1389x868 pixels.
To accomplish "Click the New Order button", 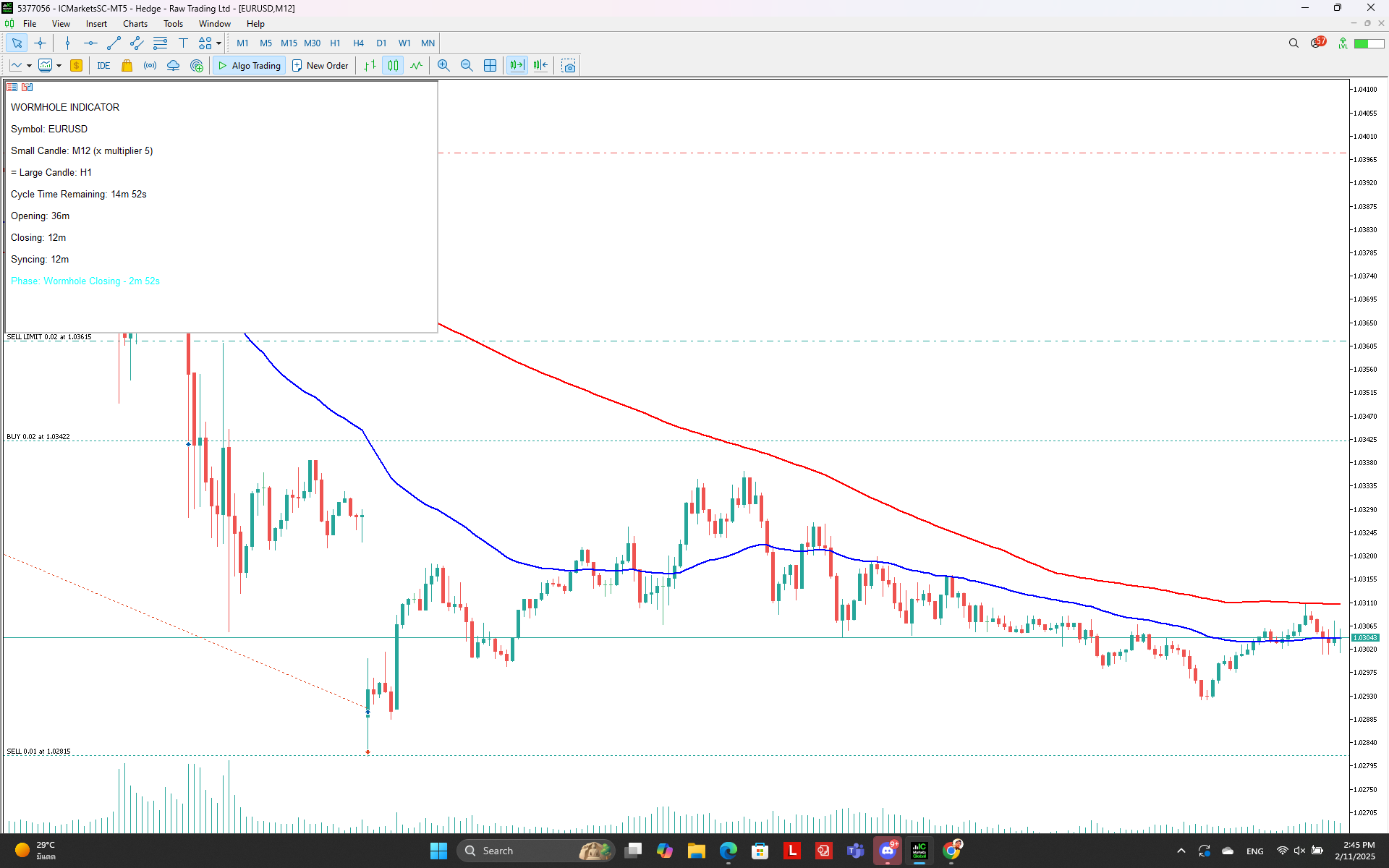I will click(x=320, y=66).
